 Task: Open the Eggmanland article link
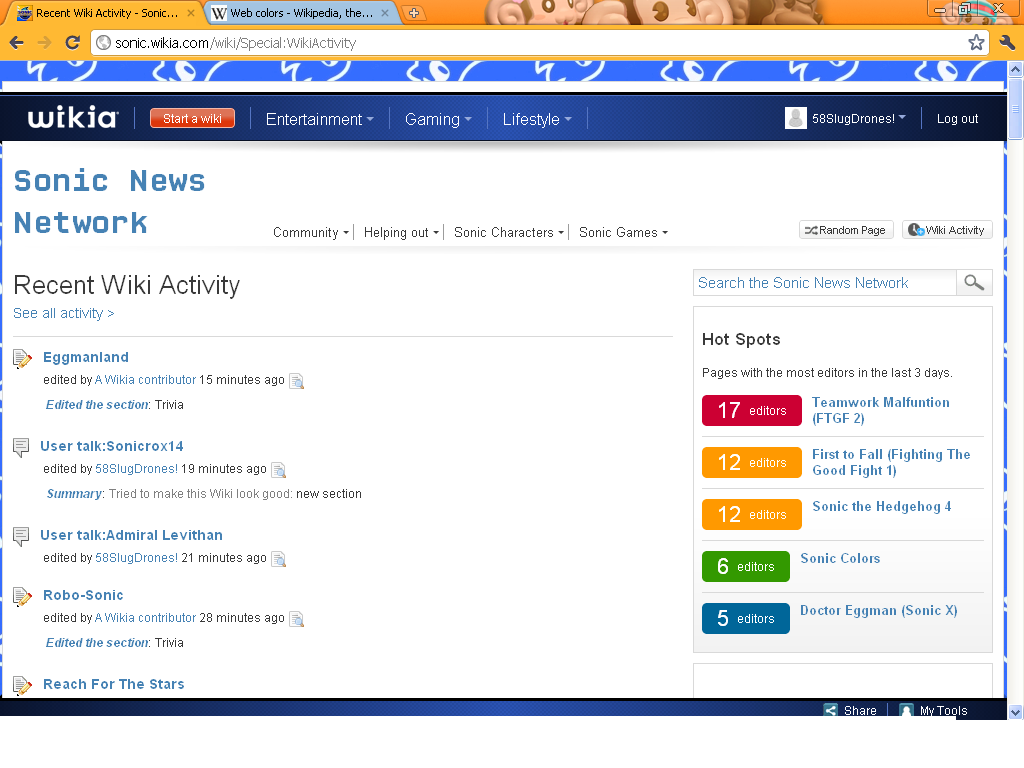(86, 357)
